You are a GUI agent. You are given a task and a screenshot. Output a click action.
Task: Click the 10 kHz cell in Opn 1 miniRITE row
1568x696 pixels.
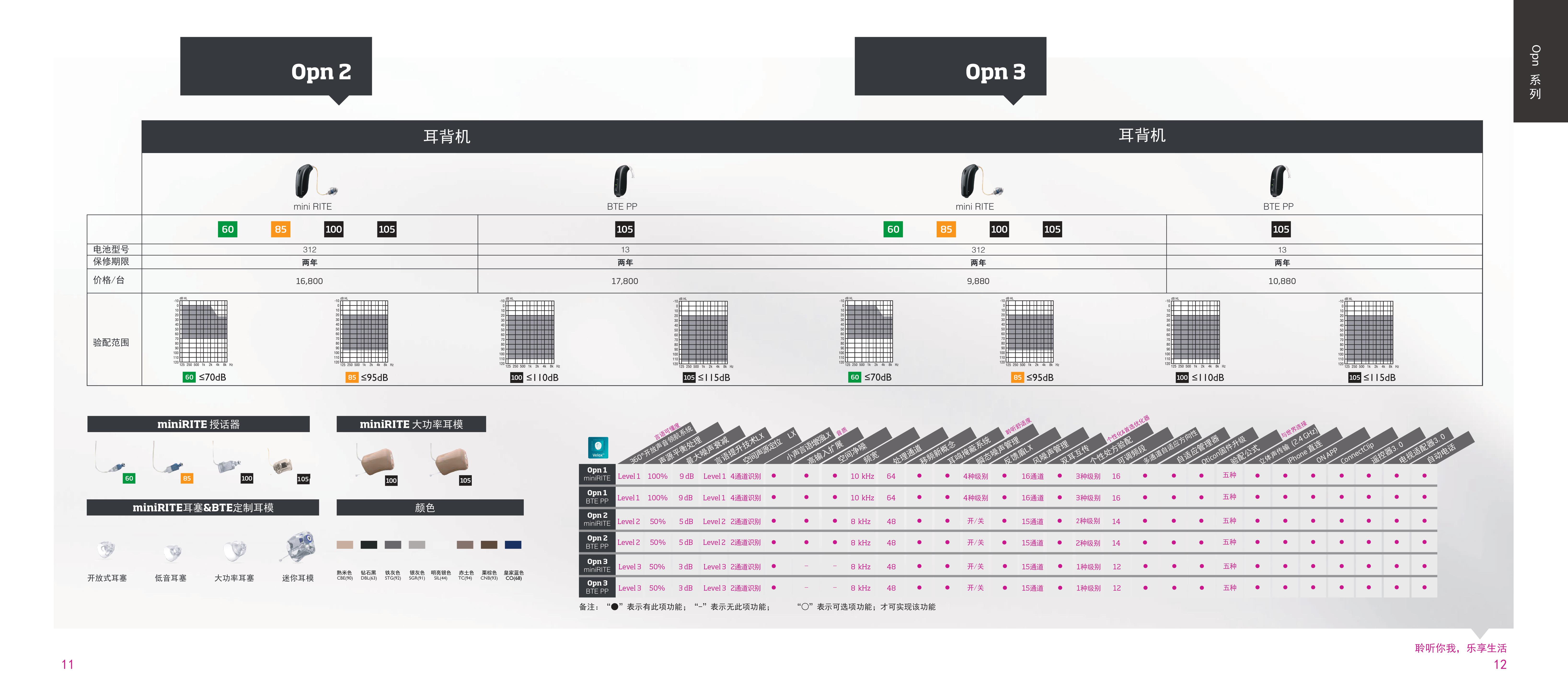(x=862, y=476)
